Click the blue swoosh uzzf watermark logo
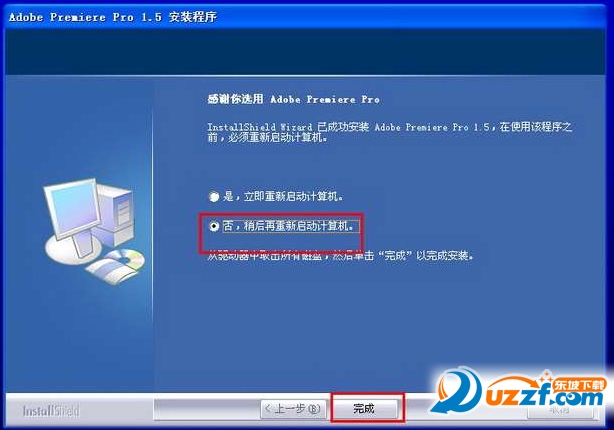The image size is (614, 430). pos(457,390)
